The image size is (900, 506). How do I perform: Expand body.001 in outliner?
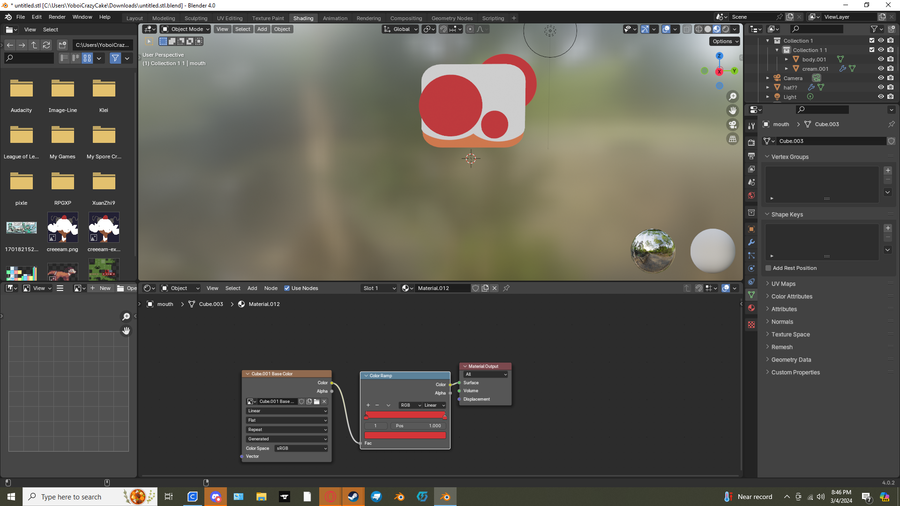point(786,59)
